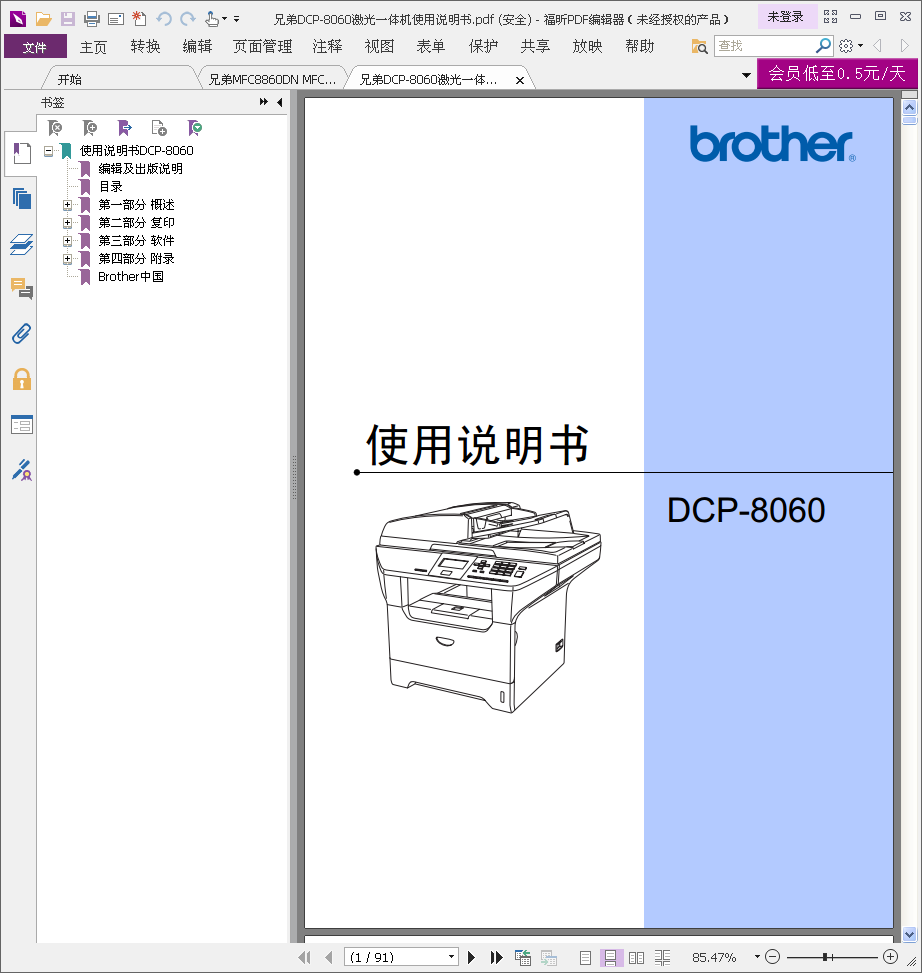Open the Bookmarks side panel icon
This screenshot has height=973, width=922.
coord(22,153)
